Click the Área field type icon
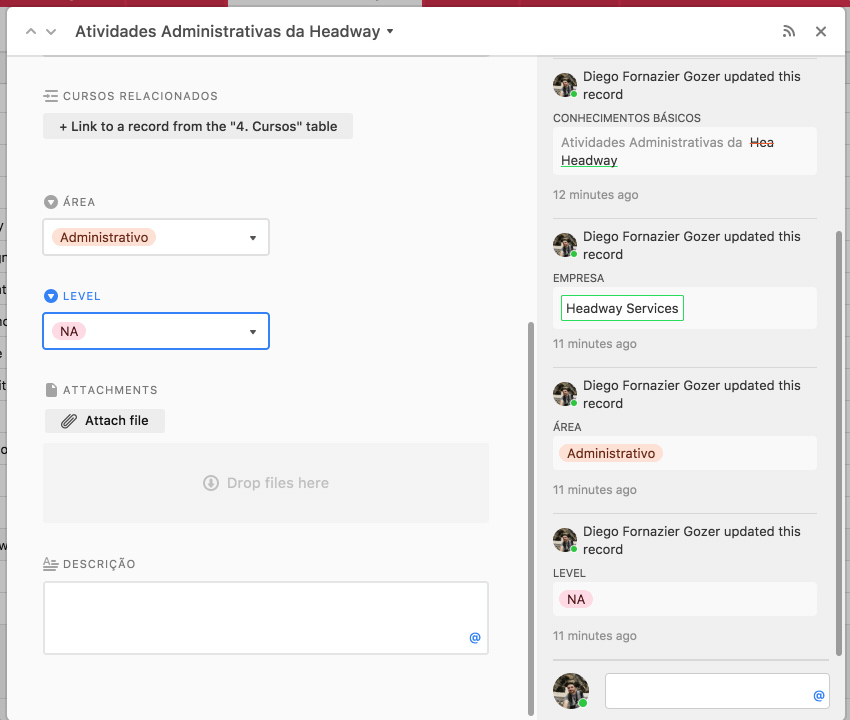850x720 pixels. [x=51, y=202]
